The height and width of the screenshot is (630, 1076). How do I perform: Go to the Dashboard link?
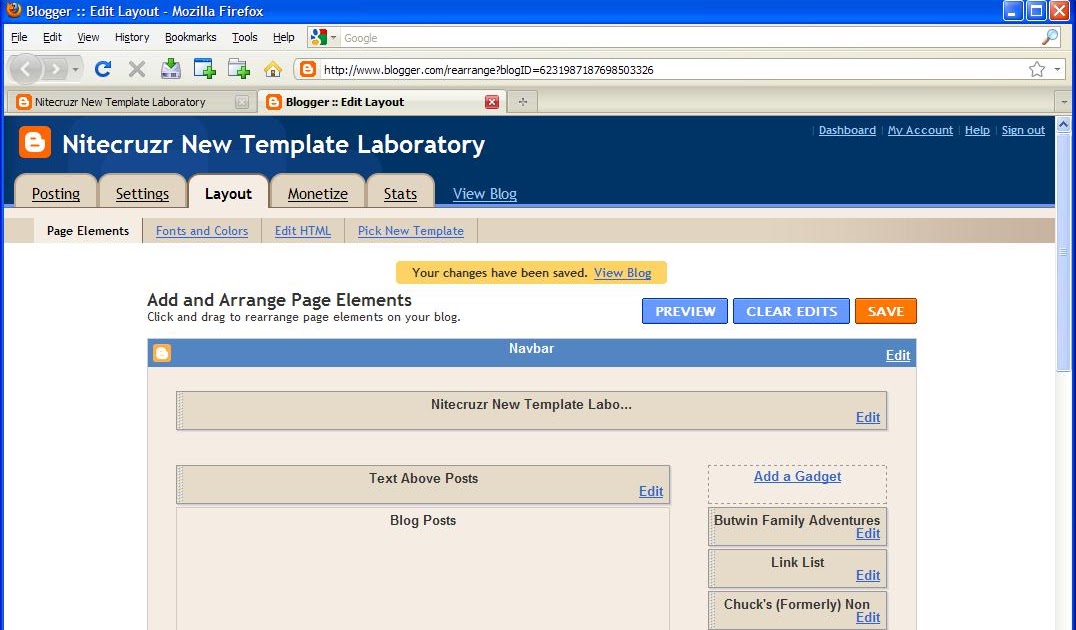tap(847, 130)
